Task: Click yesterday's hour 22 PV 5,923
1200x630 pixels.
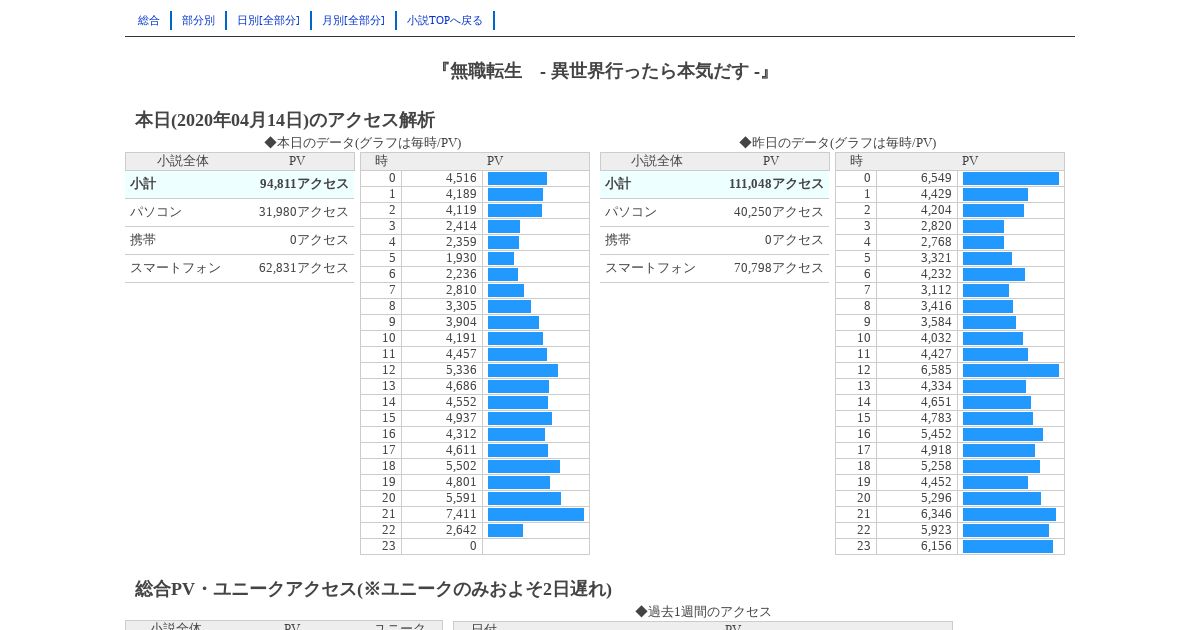Action: pos(936,530)
